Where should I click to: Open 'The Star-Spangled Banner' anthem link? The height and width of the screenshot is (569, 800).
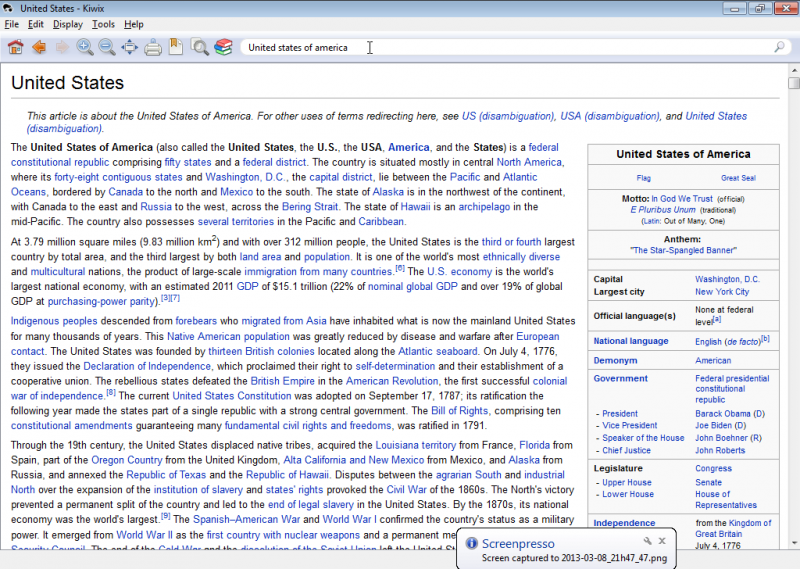683,250
